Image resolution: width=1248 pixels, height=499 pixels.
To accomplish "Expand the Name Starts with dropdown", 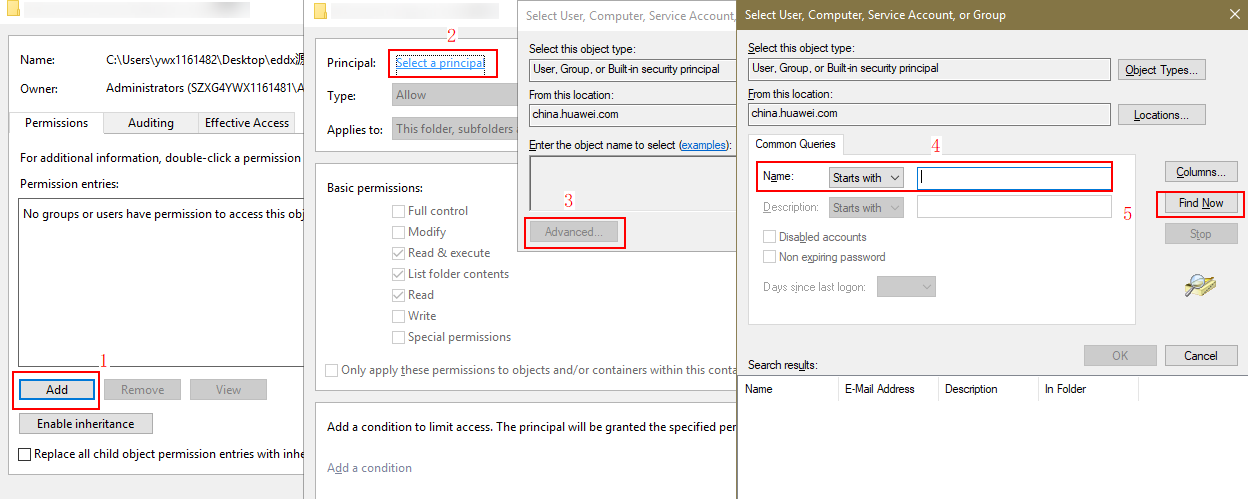I will click(866, 178).
